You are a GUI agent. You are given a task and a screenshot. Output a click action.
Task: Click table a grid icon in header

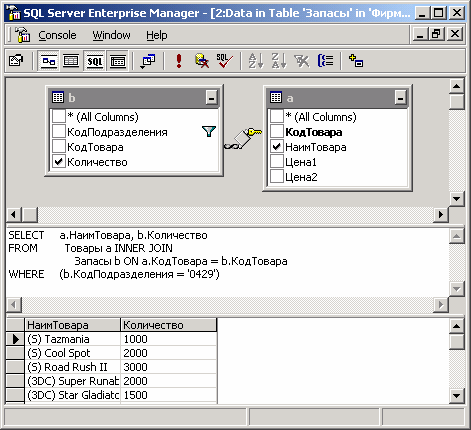point(276,97)
